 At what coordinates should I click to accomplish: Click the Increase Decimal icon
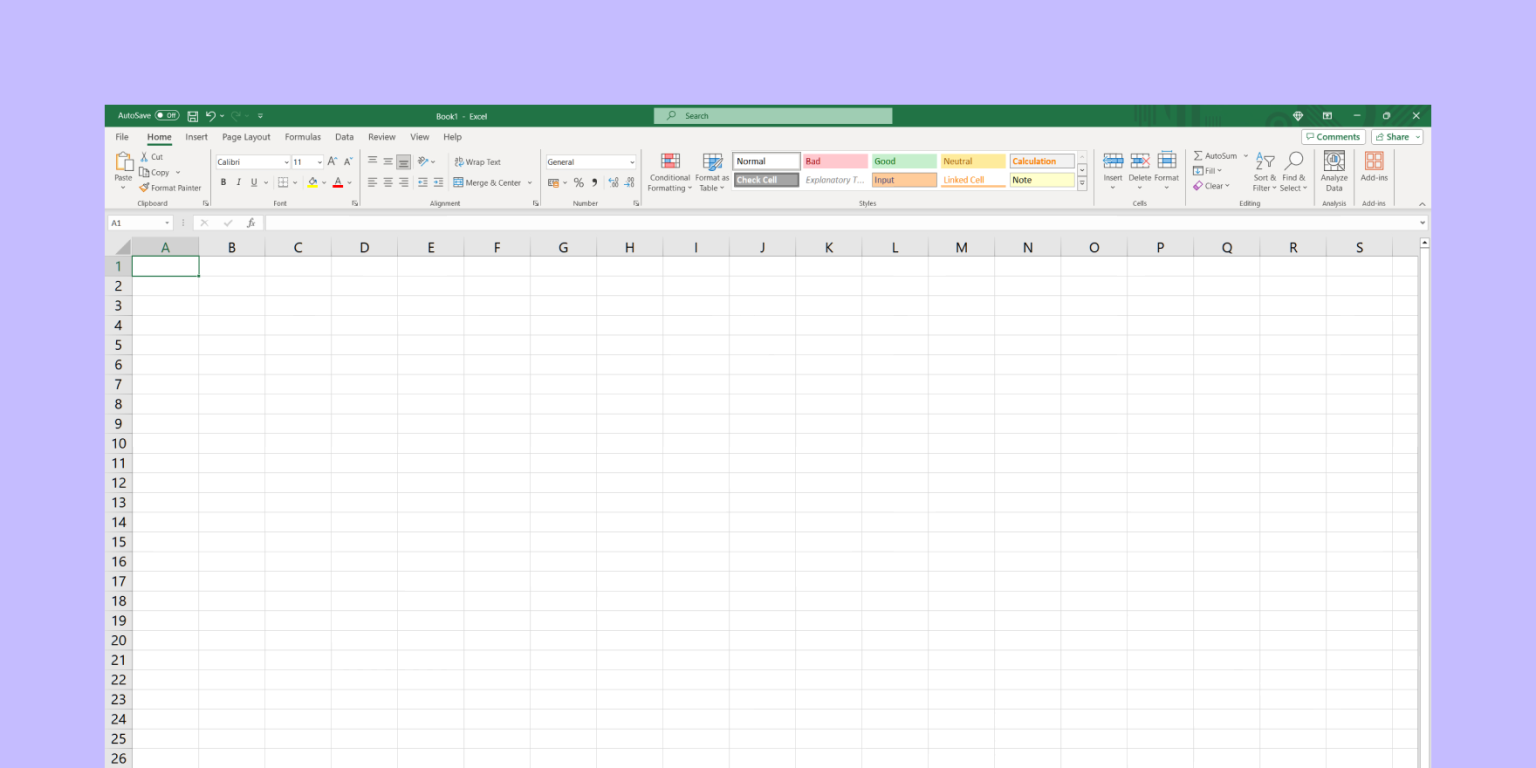(613, 183)
